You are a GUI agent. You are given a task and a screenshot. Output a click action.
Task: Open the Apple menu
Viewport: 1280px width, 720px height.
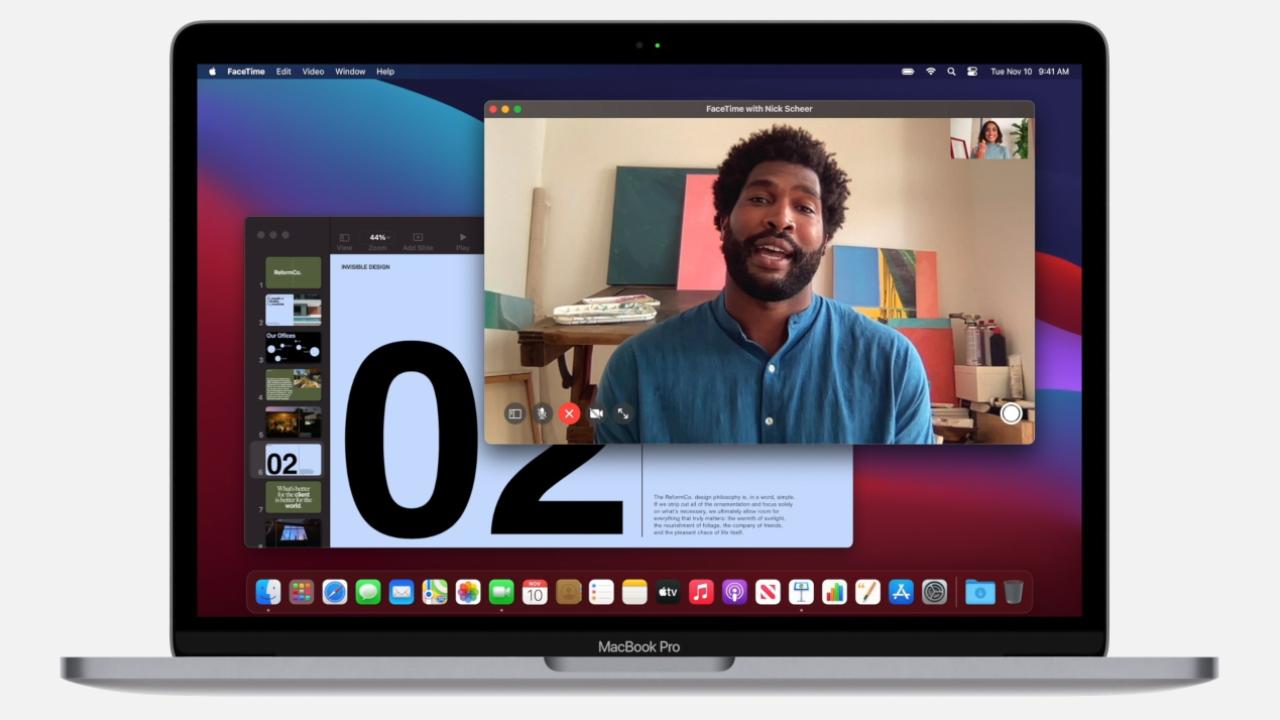212,72
